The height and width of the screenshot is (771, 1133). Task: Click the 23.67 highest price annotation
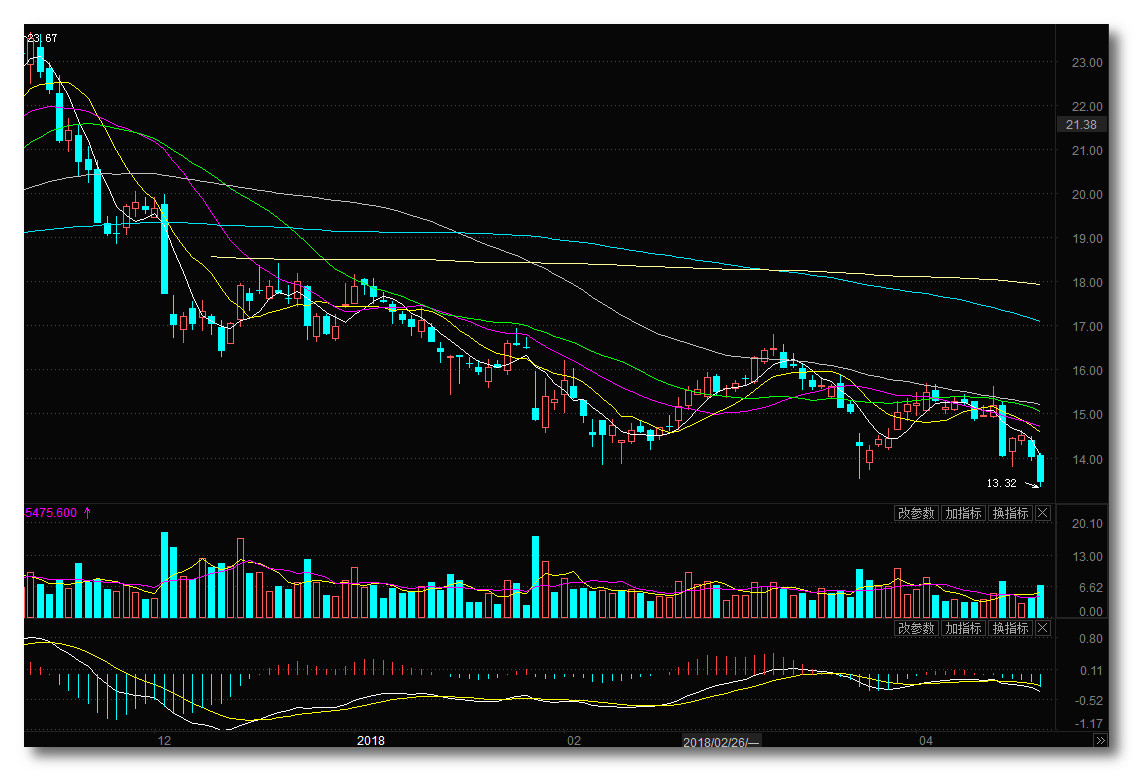(x=43, y=38)
